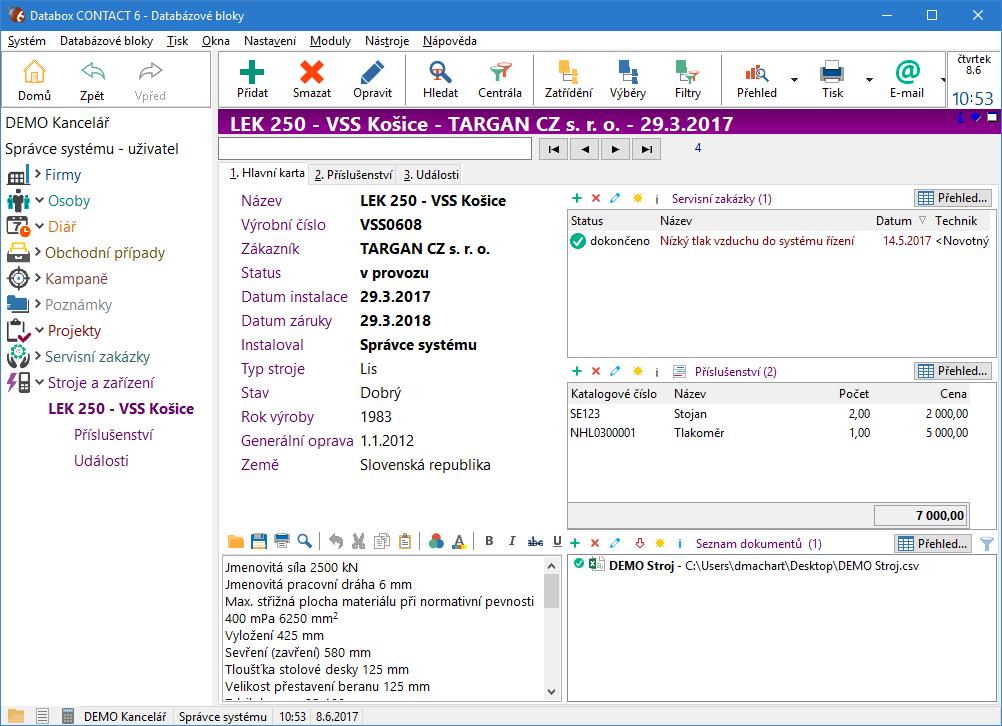1002x726 pixels.
Task: Save the note with the floppy disk icon
Action: pos(259,541)
